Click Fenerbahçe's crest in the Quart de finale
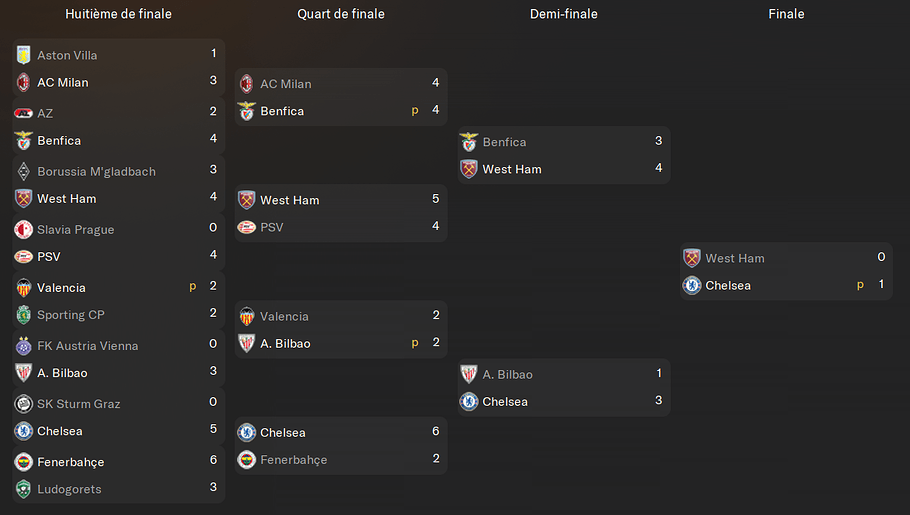Viewport: 910px width, 515px height. (247, 460)
